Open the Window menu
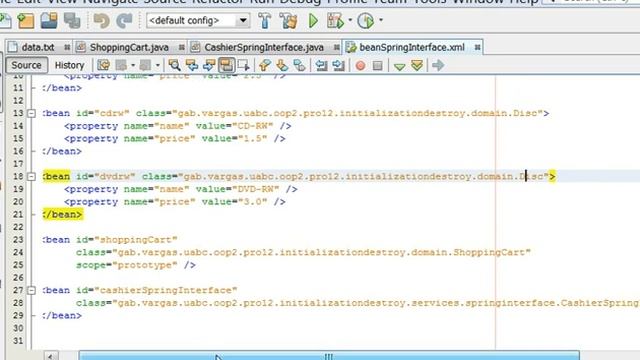Image resolution: width=640 pixels, height=360 pixels. point(477,2)
